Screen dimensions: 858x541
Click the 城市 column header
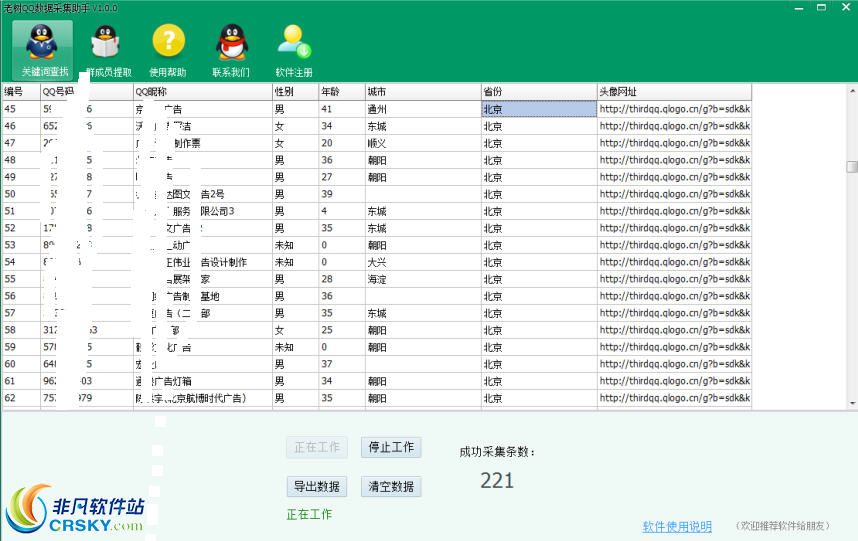[x=423, y=91]
